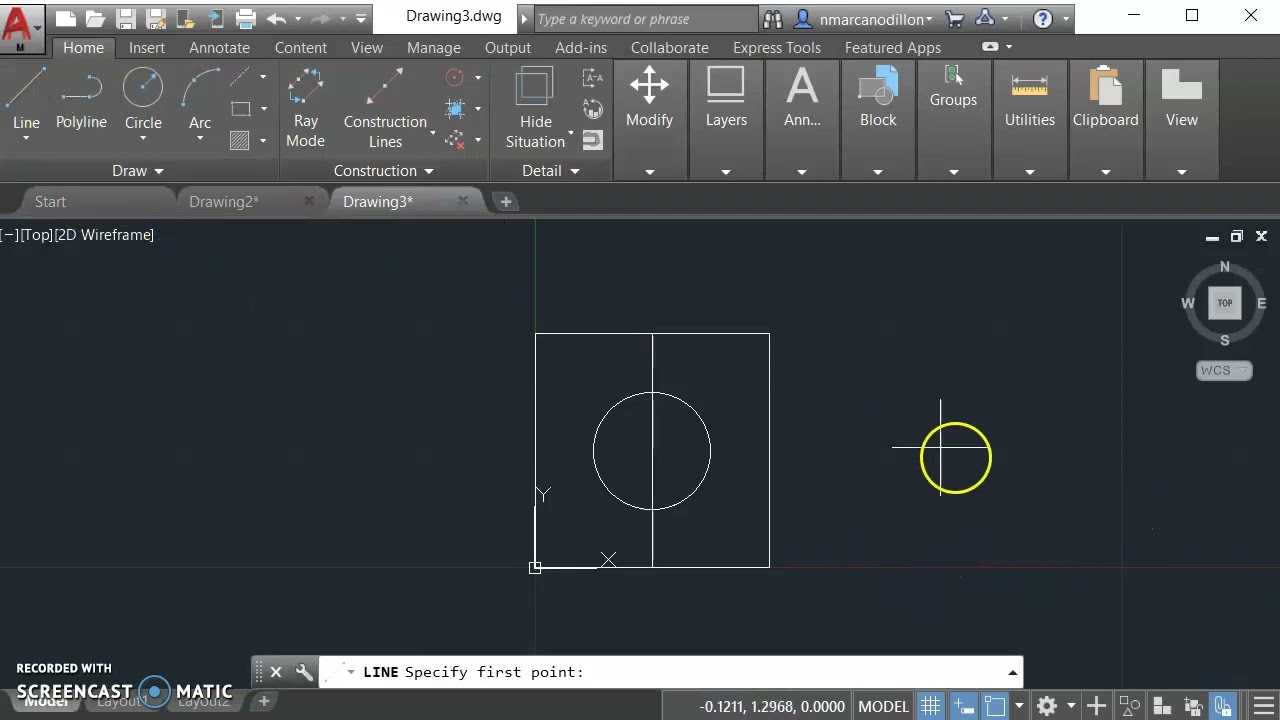
Task: Open the Layers panel
Action: [726, 120]
